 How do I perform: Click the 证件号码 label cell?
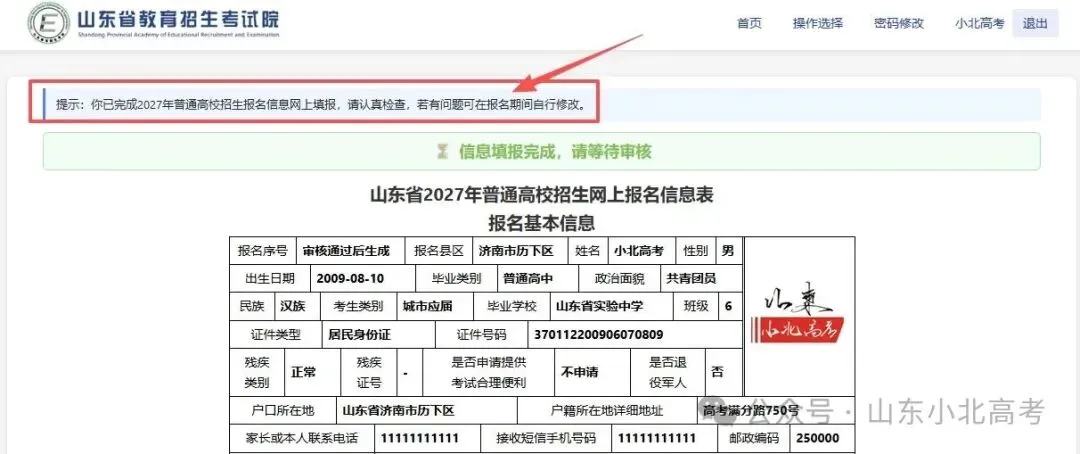point(481,335)
